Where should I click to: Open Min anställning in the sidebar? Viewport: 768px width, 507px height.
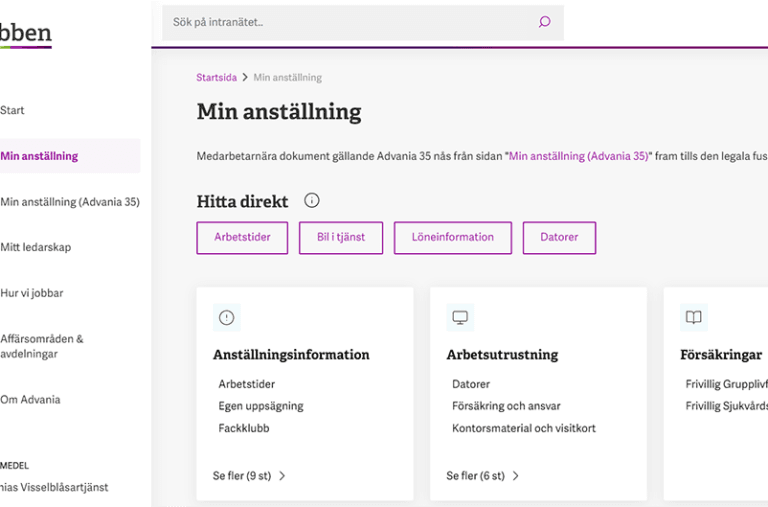(40, 156)
